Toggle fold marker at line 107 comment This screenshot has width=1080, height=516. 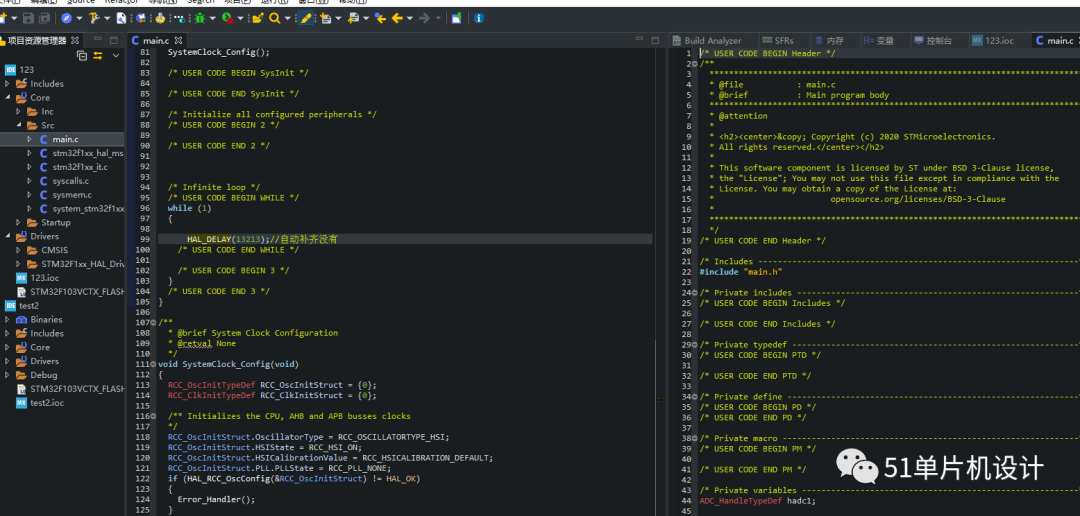click(155, 322)
